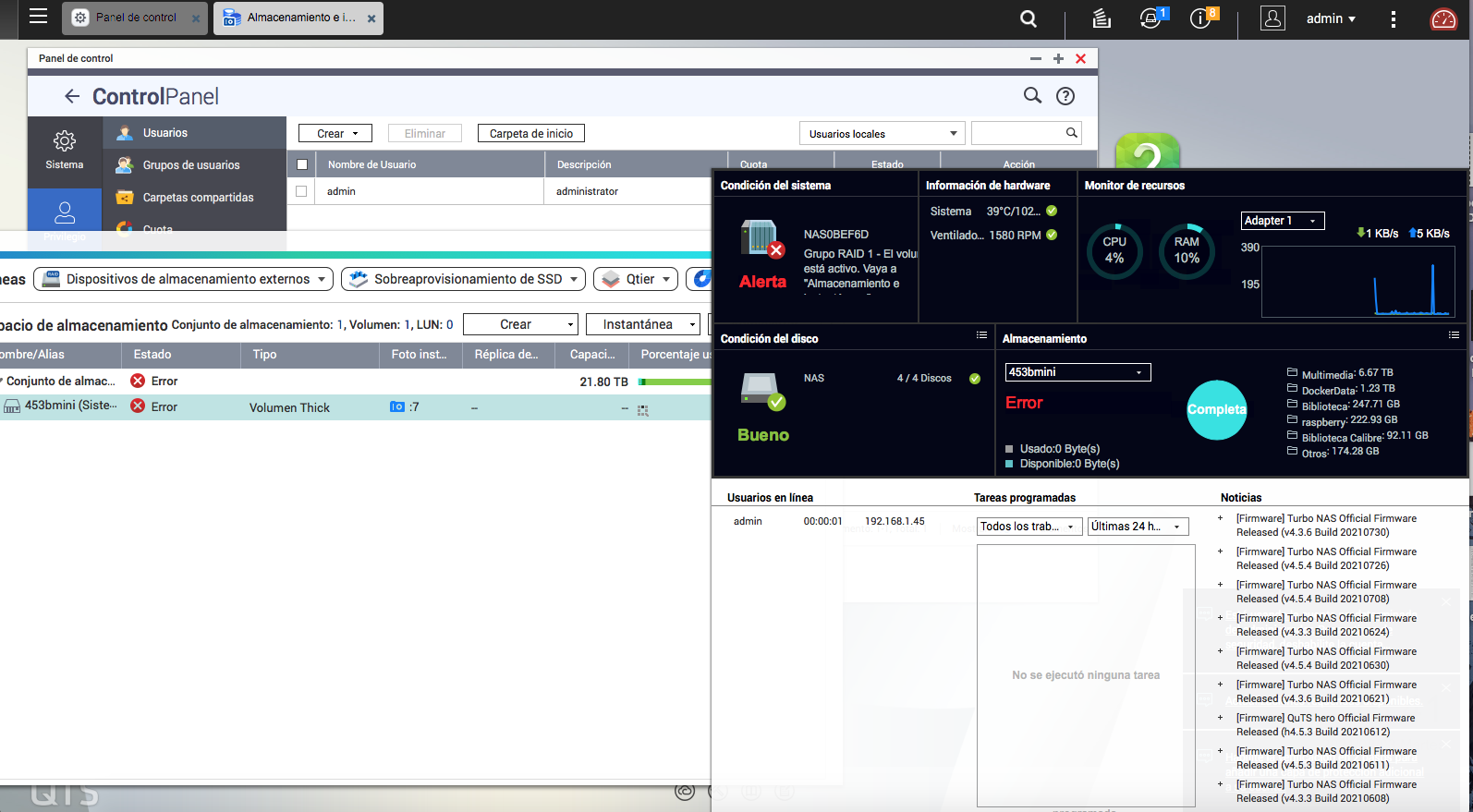Click the Control Panel help icon
The width and height of the screenshot is (1473, 812).
tap(1065, 96)
